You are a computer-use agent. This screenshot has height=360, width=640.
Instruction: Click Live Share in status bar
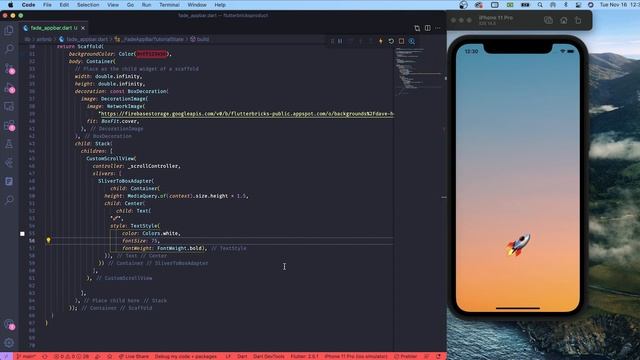click(134, 356)
